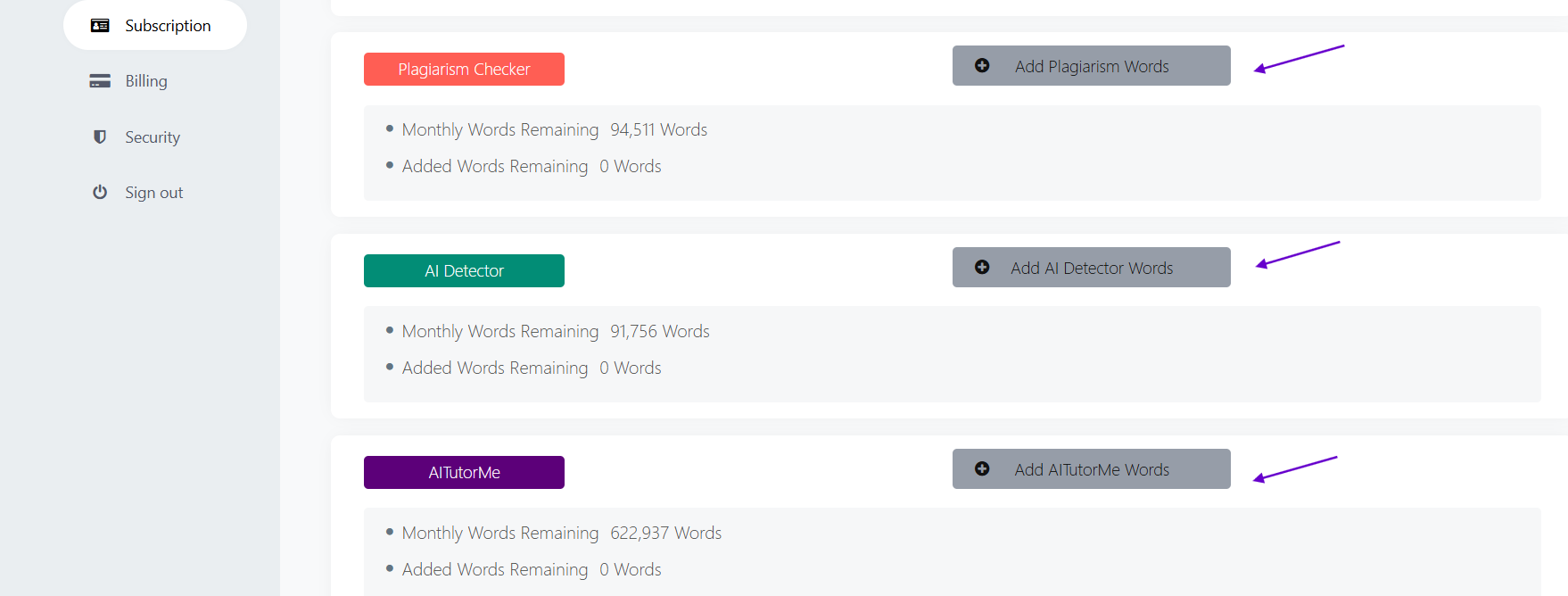Viewport: 1568px width, 596px height.
Task: Open the Subscription sidebar text label
Action: pos(168,26)
